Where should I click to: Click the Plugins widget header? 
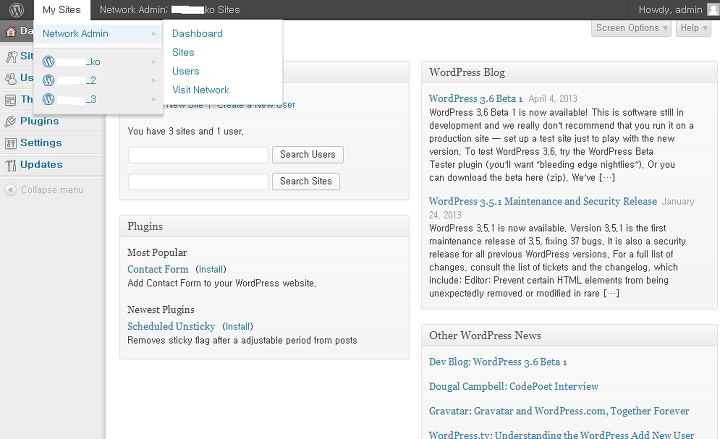tap(264, 226)
